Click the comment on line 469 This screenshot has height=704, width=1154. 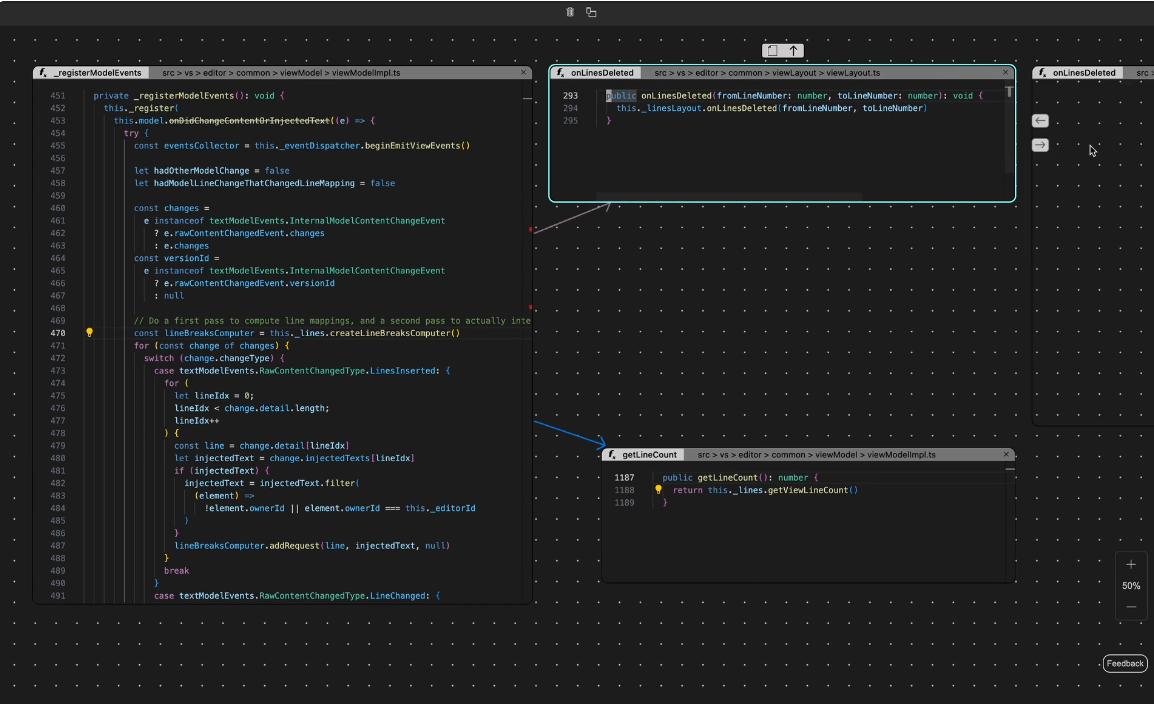coord(332,321)
